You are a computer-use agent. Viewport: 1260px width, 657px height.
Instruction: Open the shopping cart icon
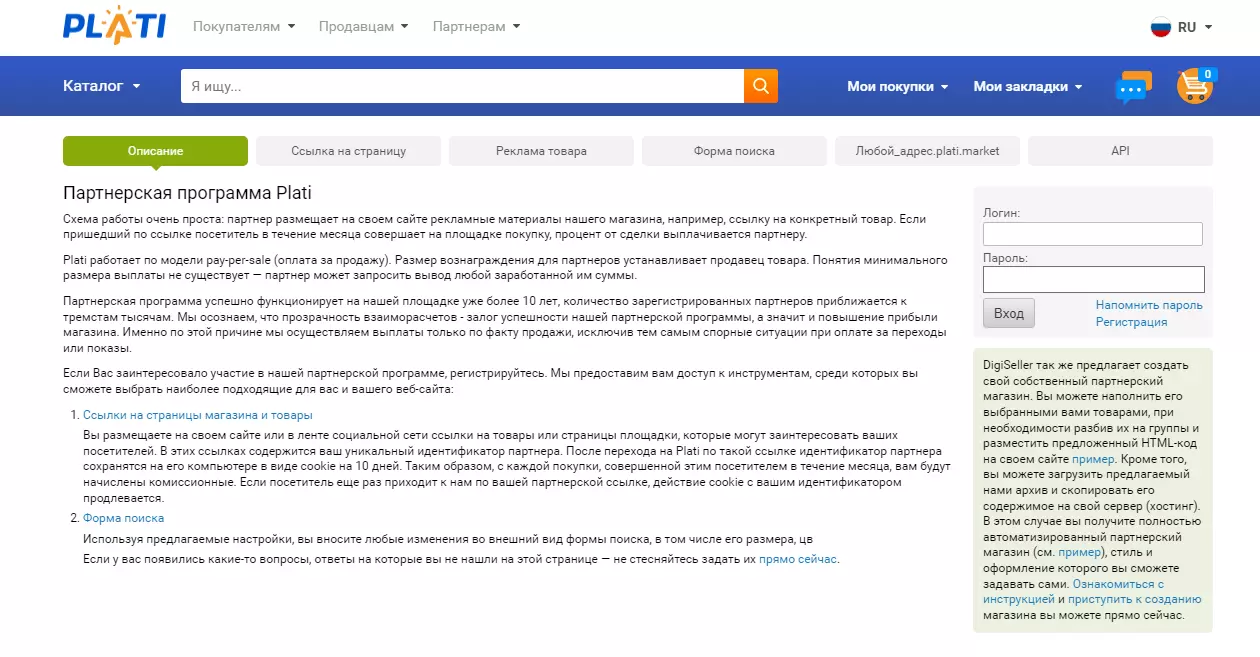point(1194,87)
